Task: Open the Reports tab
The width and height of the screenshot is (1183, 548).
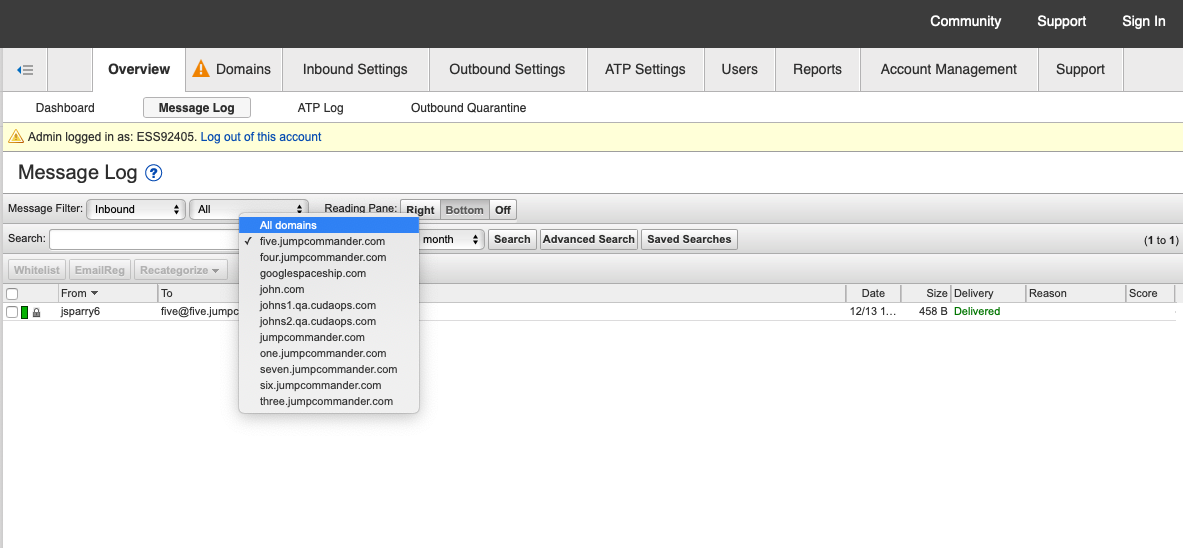Action: pyautogui.click(x=817, y=69)
